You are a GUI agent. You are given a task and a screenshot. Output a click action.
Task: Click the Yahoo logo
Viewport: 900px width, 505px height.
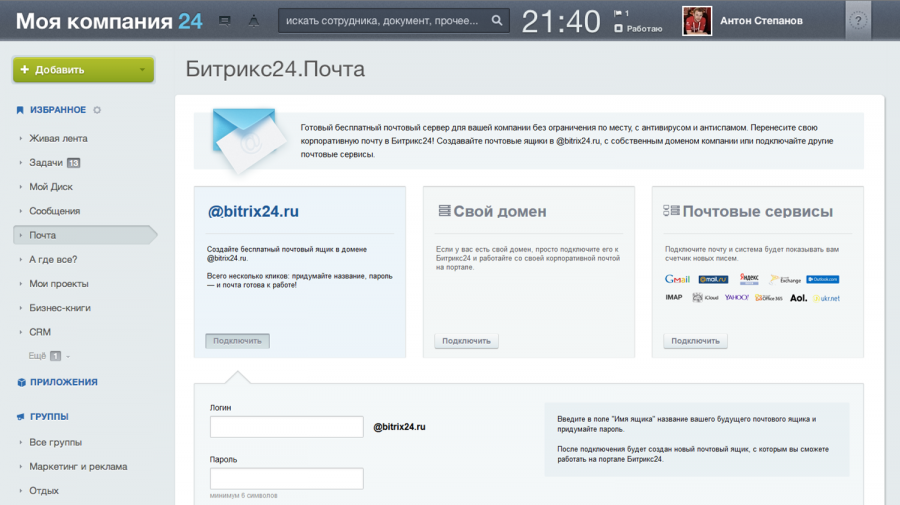tap(736, 297)
